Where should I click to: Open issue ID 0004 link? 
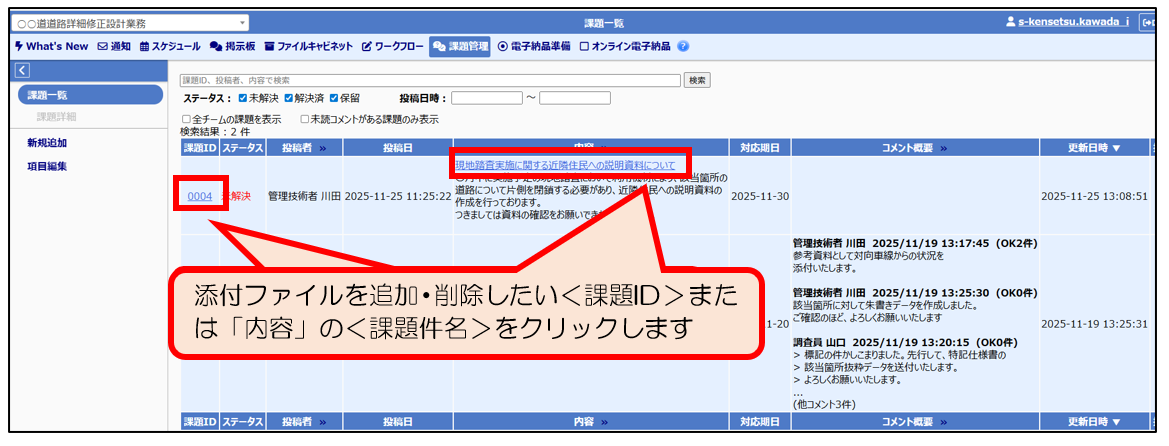[x=200, y=196]
